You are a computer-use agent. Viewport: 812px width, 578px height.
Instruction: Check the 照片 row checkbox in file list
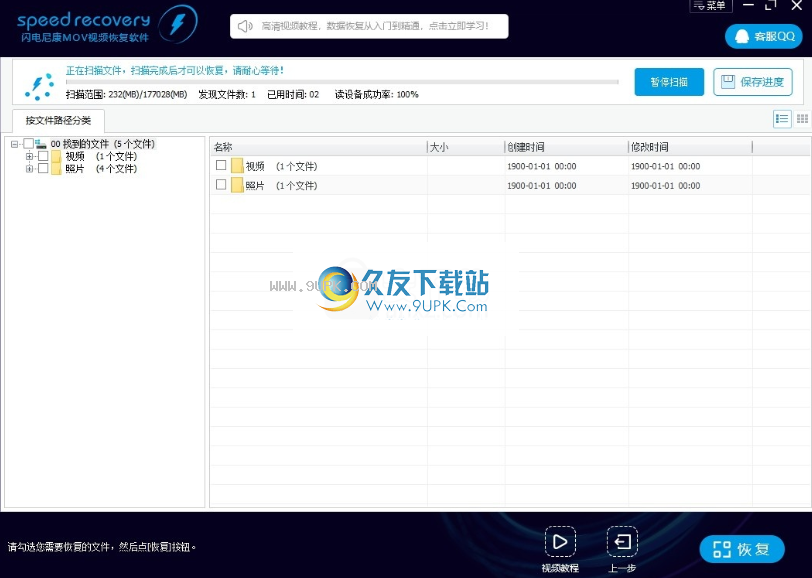(221, 184)
